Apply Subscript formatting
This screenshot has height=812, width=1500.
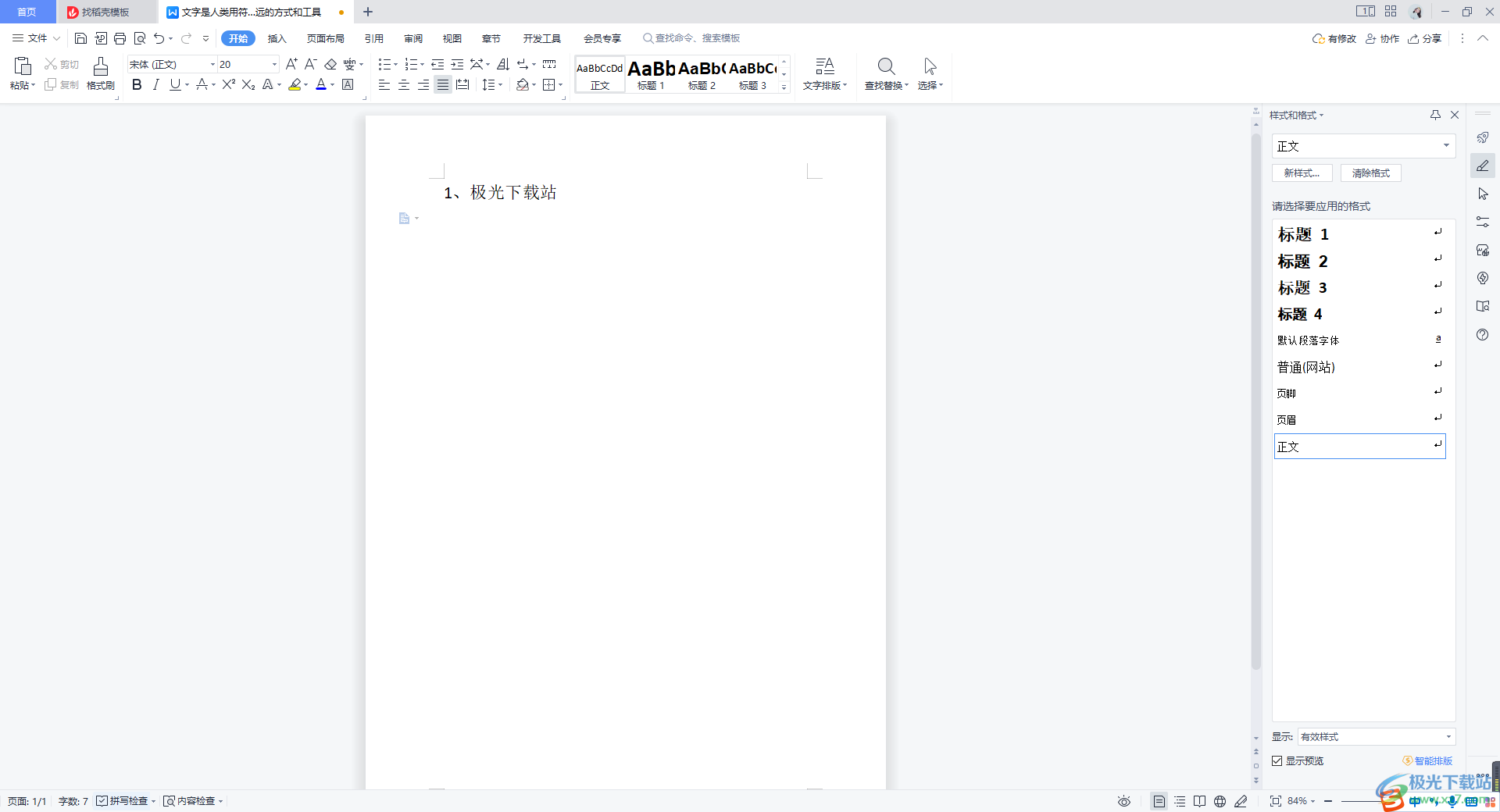[248, 84]
